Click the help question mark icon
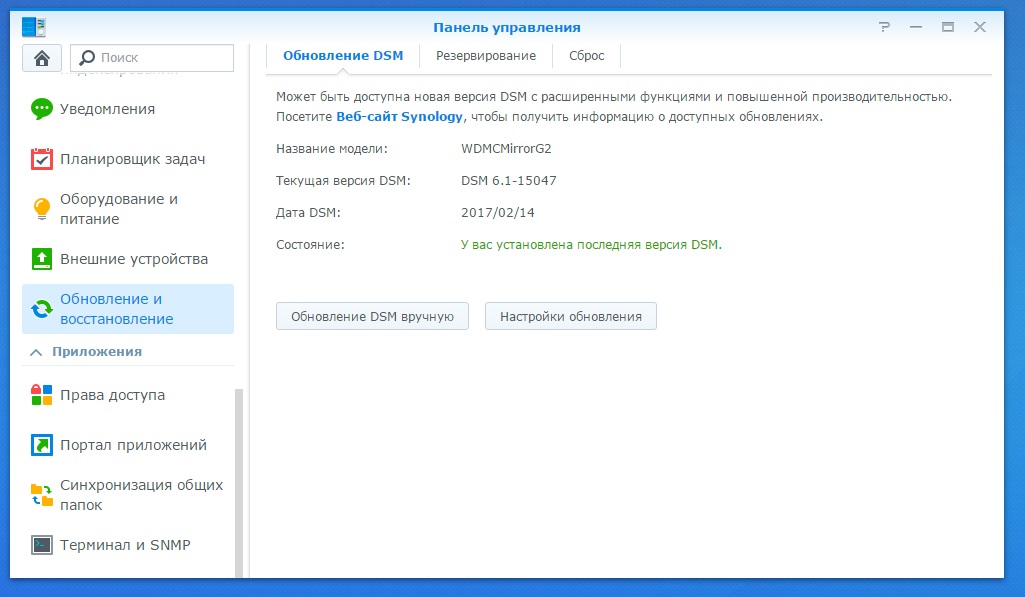 (x=884, y=27)
